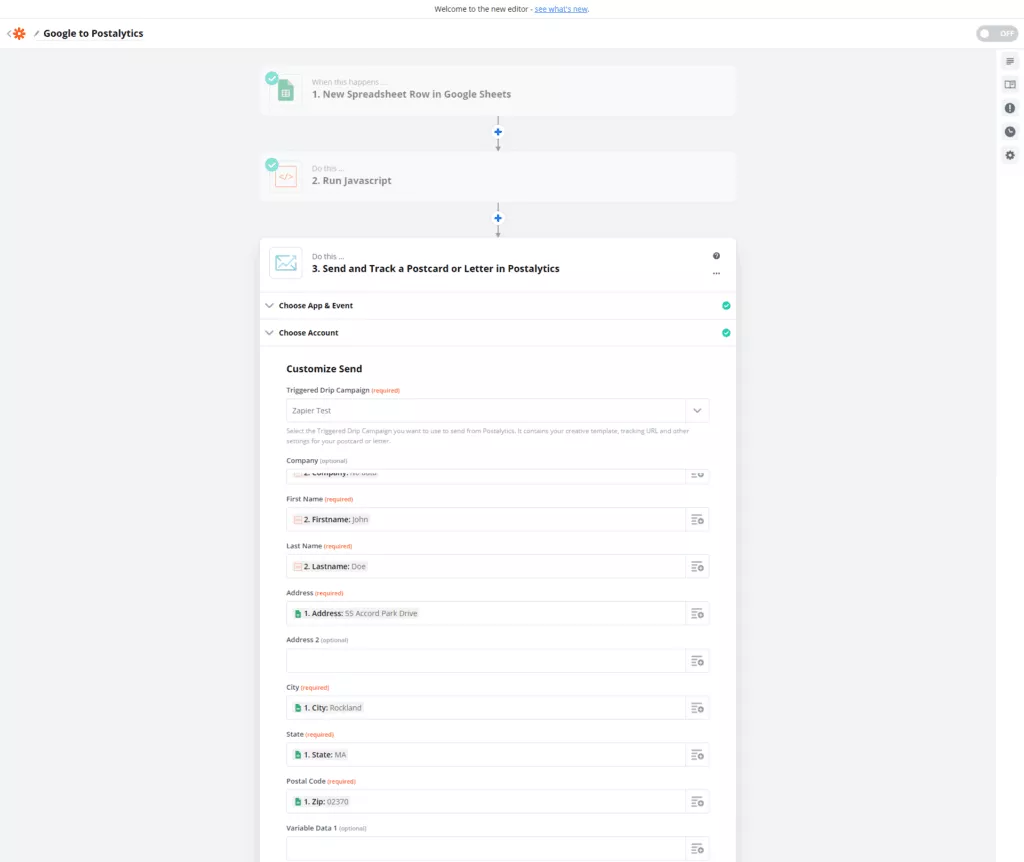Click into the Last Name input field
Image resolution: width=1024 pixels, height=862 pixels.
486,567
